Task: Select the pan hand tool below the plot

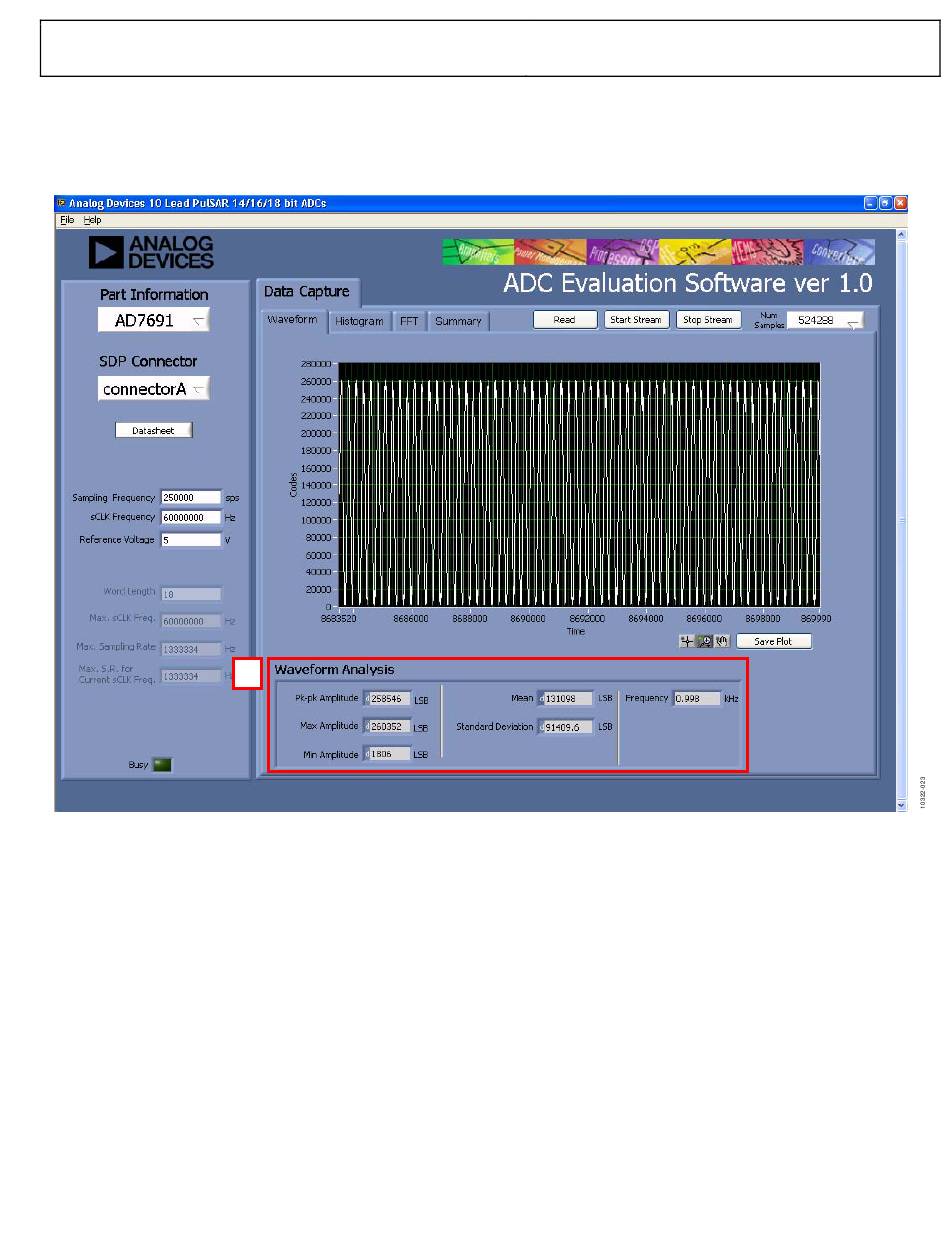Action: click(720, 641)
